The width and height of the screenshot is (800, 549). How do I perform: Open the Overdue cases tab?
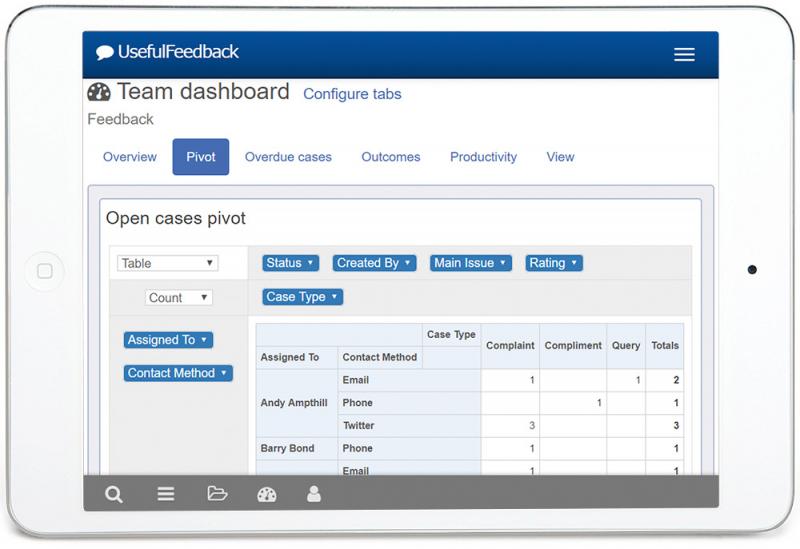point(288,157)
